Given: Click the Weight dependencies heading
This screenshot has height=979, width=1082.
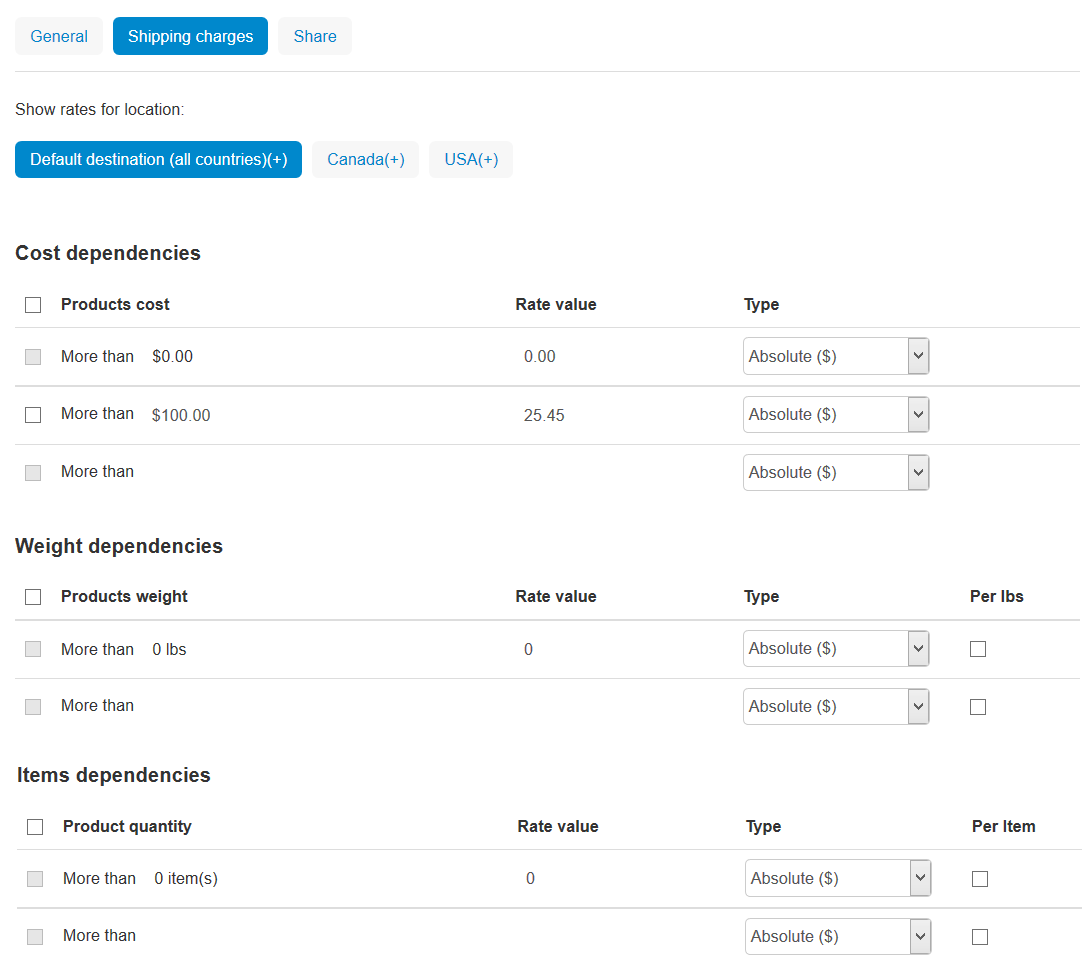Looking at the screenshot, I should [119, 546].
